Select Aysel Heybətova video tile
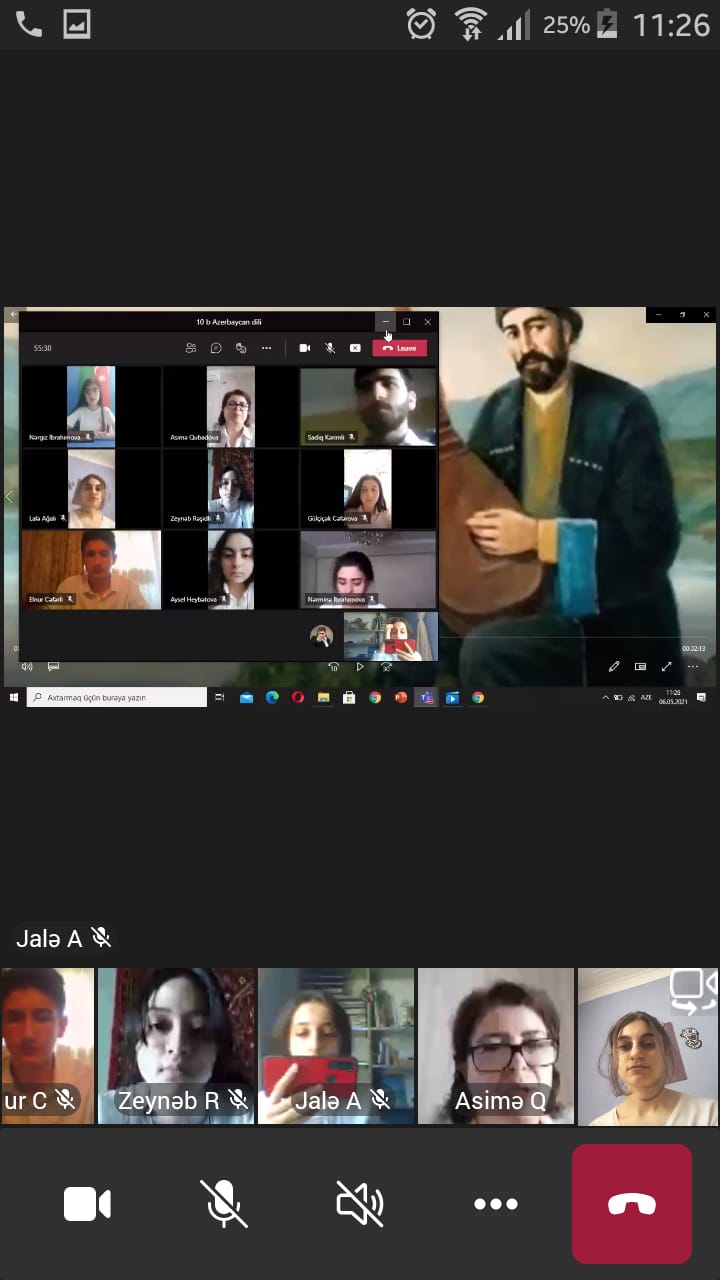720x1280 pixels. [231, 569]
